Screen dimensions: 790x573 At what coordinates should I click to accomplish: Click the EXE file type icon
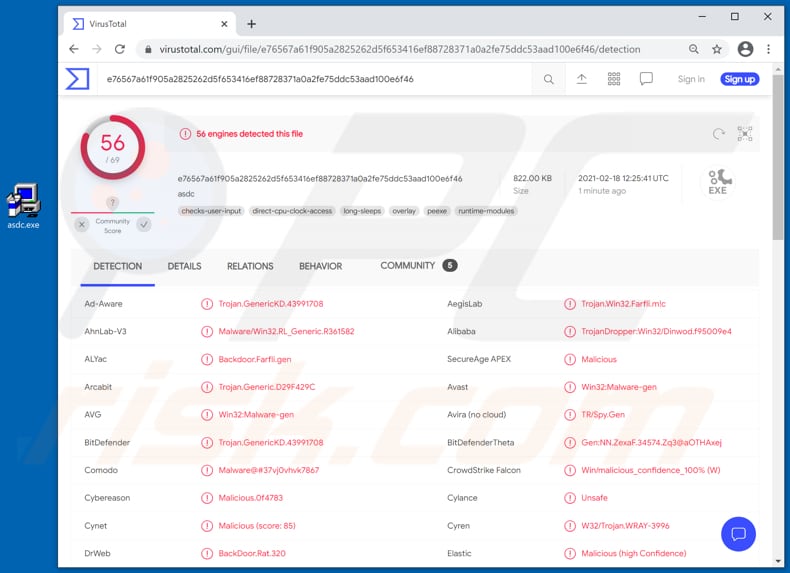(x=717, y=182)
